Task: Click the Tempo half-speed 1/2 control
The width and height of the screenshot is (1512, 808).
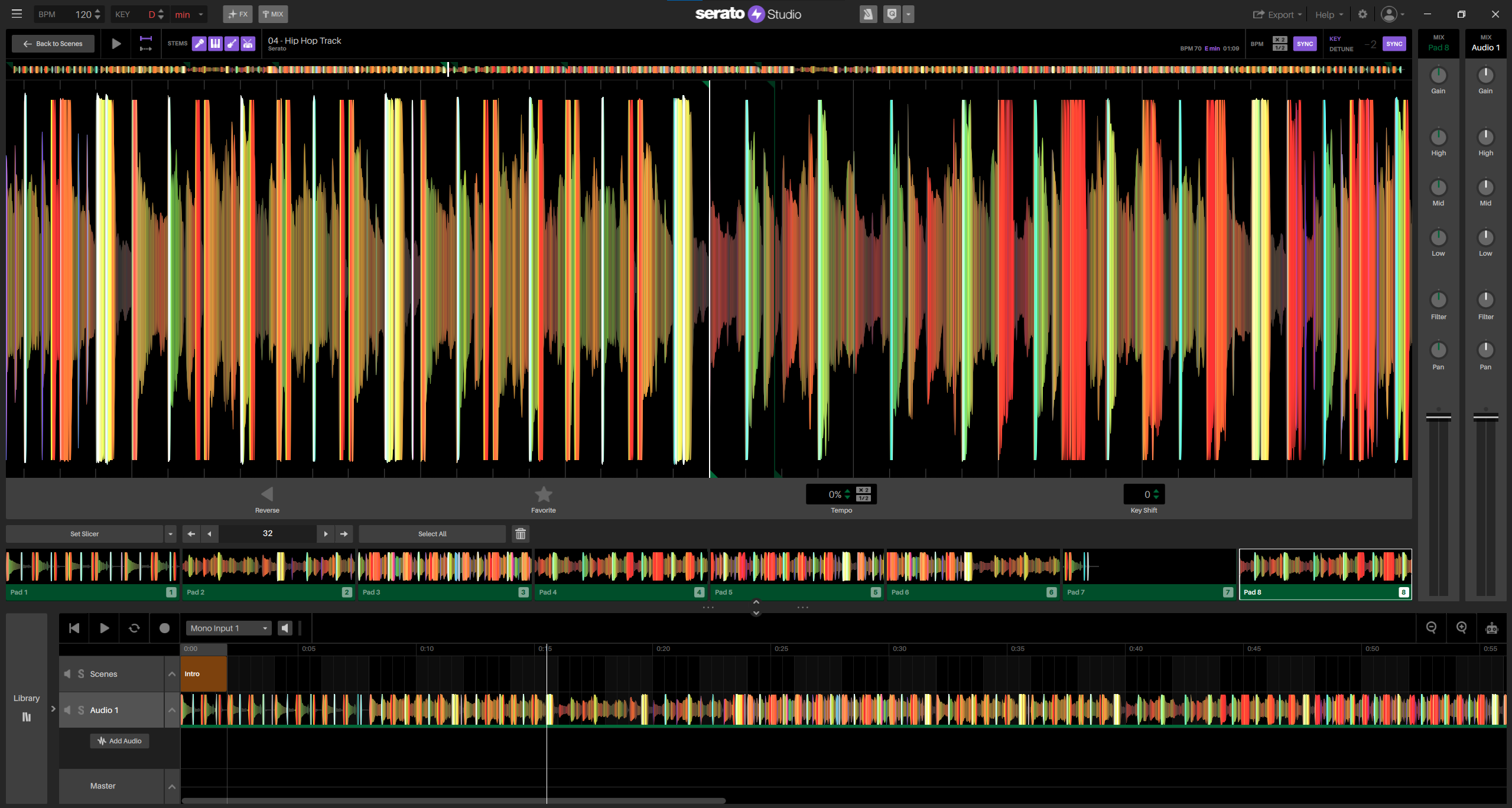Action: tap(863, 499)
